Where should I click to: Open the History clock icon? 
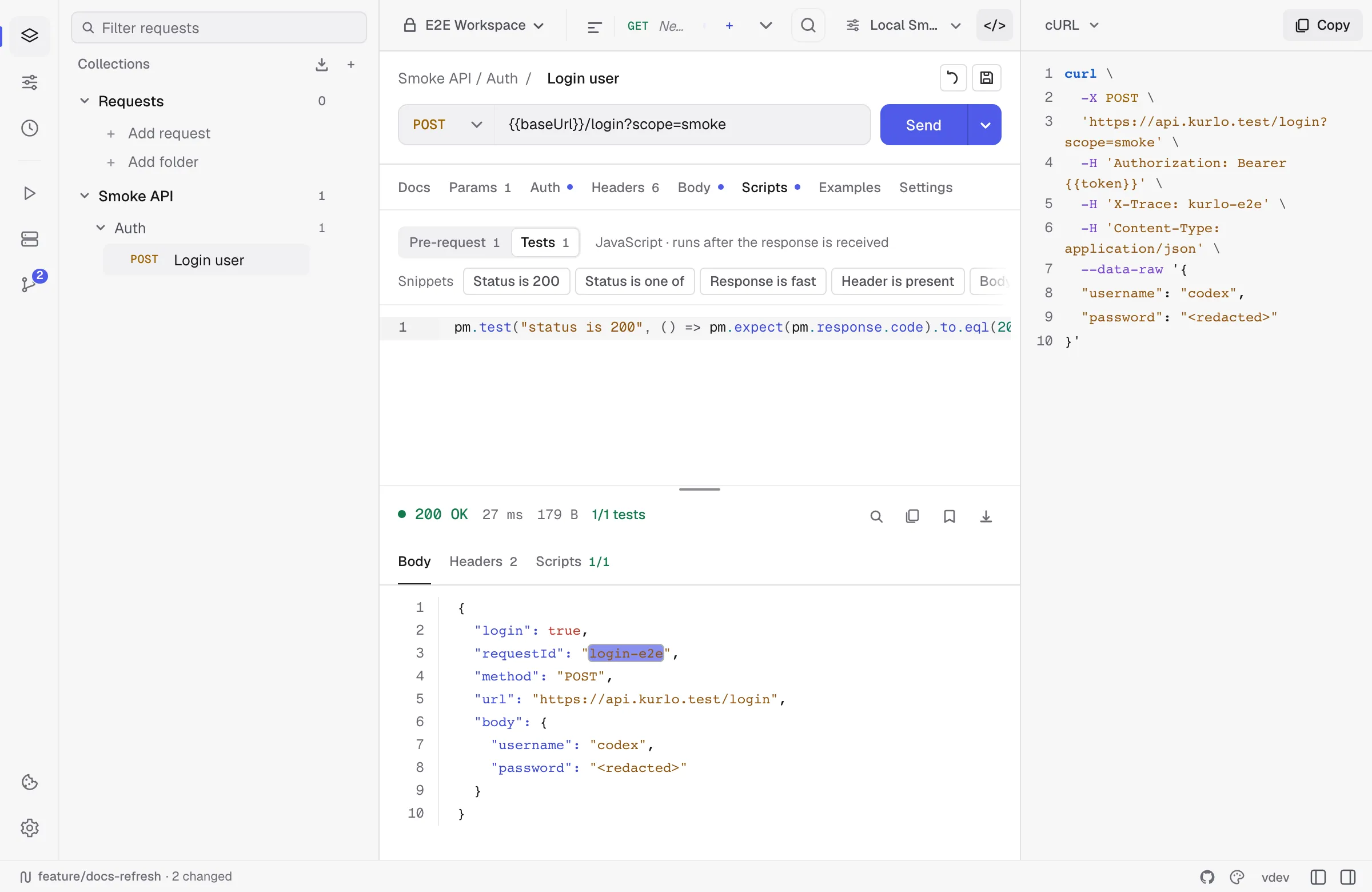(x=29, y=128)
